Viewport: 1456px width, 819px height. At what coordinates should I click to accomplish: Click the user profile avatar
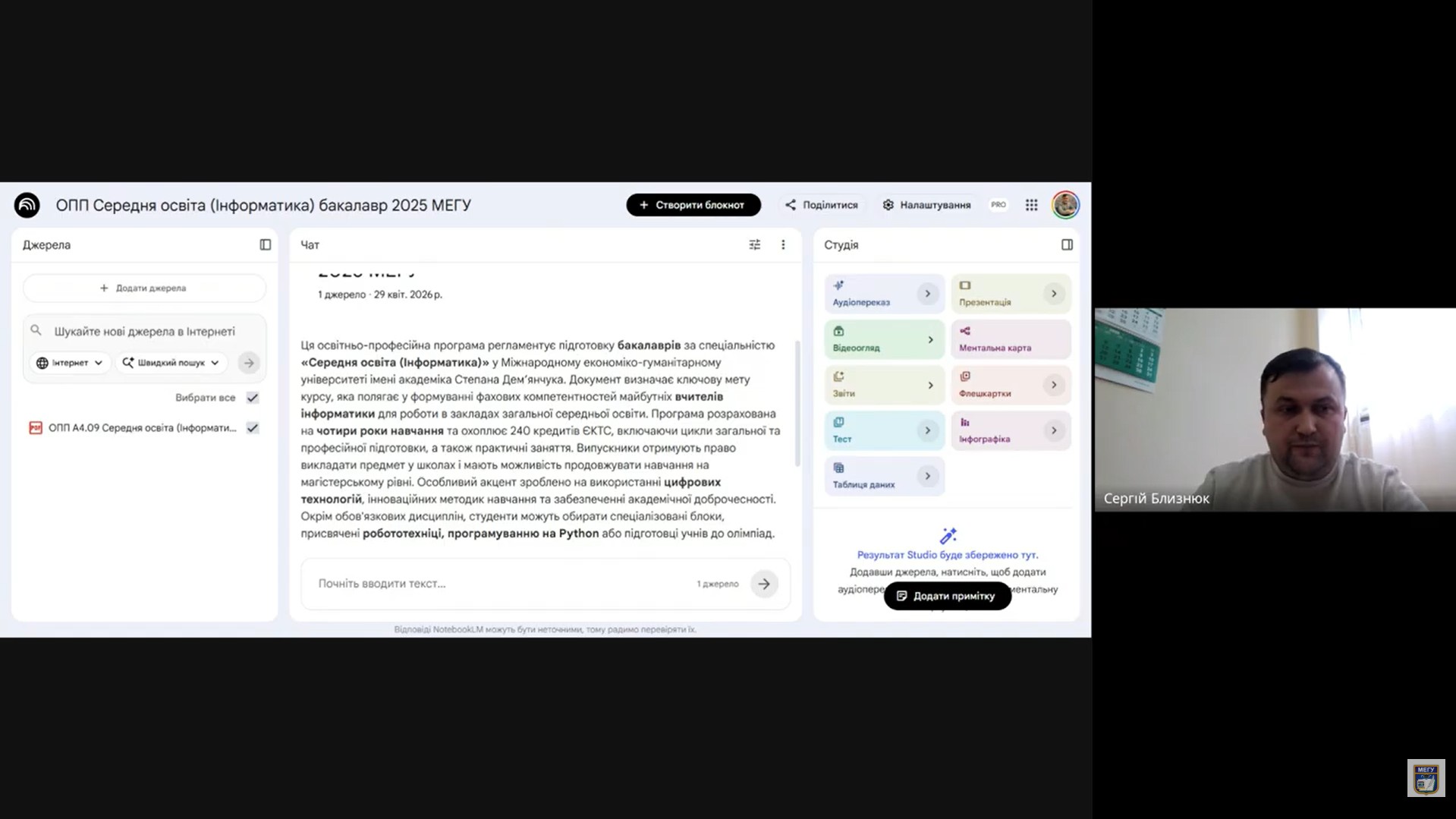[1065, 205]
